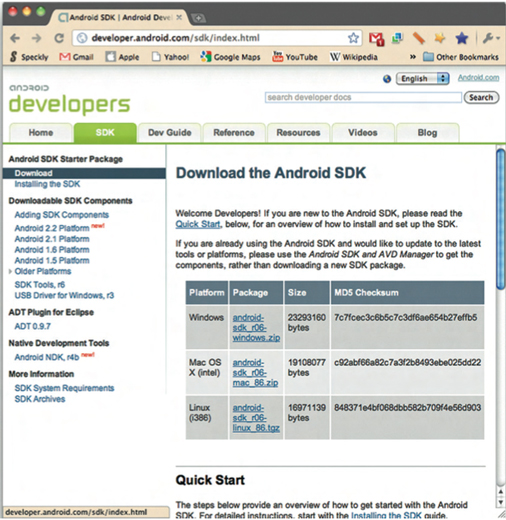Viewport: 506px width, 520px height.
Task: Click the vertical scrollbar thumb
Action: tap(500, 219)
